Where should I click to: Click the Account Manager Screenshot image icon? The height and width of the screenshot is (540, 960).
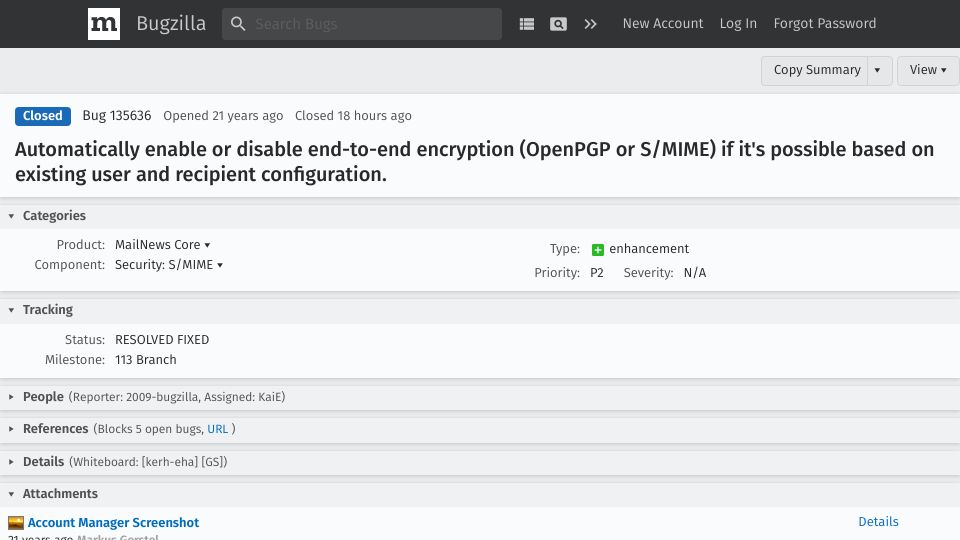pyautogui.click(x=16, y=523)
